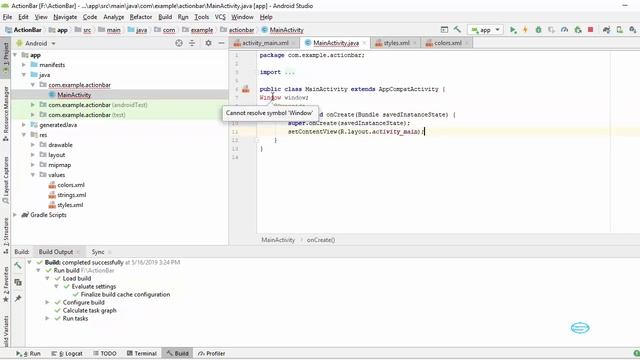Toggle the Build tool window button

click(177, 353)
